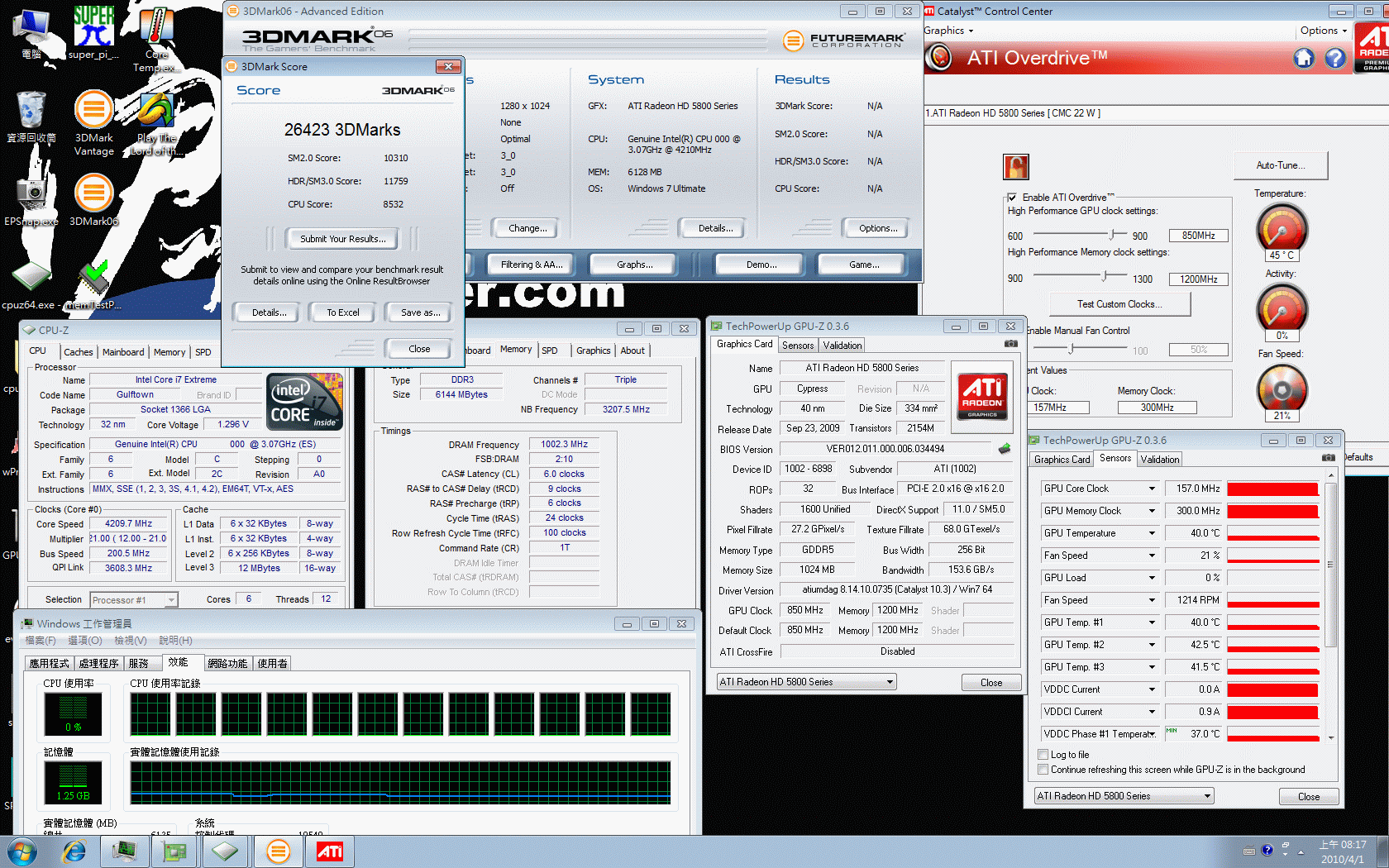The height and width of the screenshot is (868, 1389).
Task: Open the GPU Memory Clock sensor dropdown
Action: [x=1152, y=511]
